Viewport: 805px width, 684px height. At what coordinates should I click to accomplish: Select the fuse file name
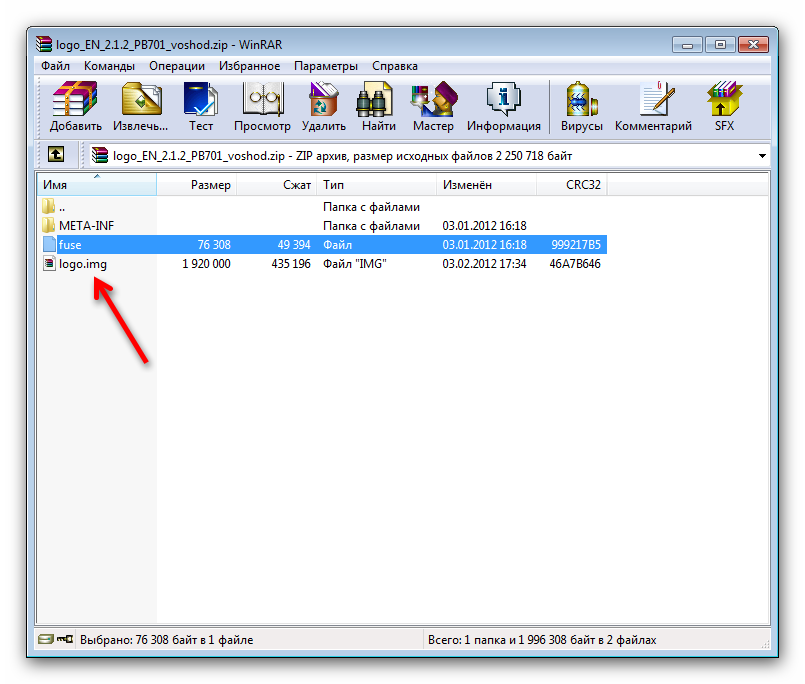click(x=70, y=245)
